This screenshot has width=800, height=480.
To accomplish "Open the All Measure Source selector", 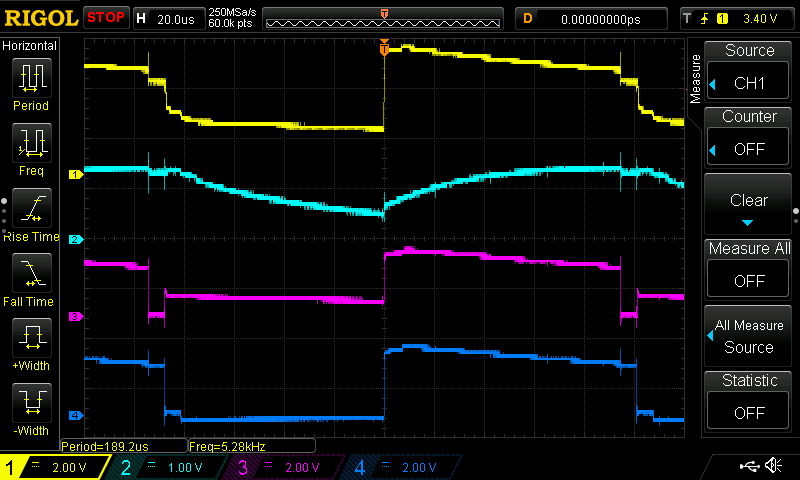I will click(748, 336).
